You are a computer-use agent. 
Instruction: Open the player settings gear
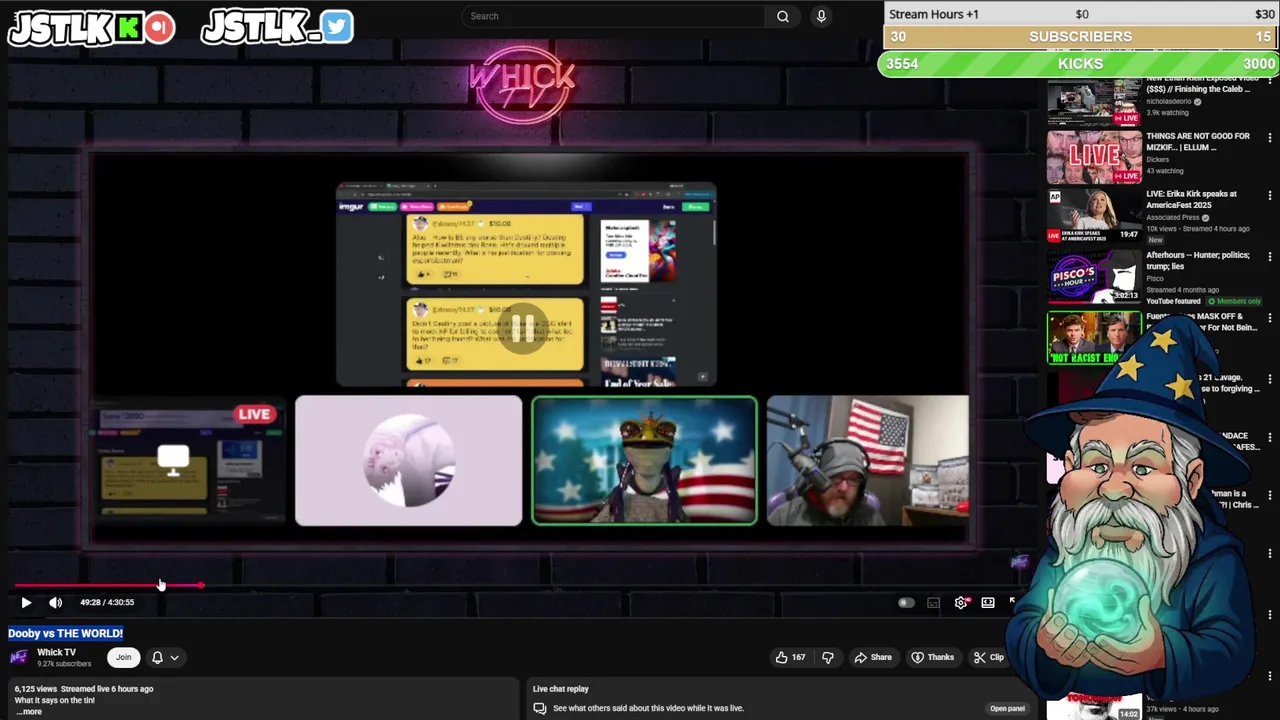click(x=961, y=602)
